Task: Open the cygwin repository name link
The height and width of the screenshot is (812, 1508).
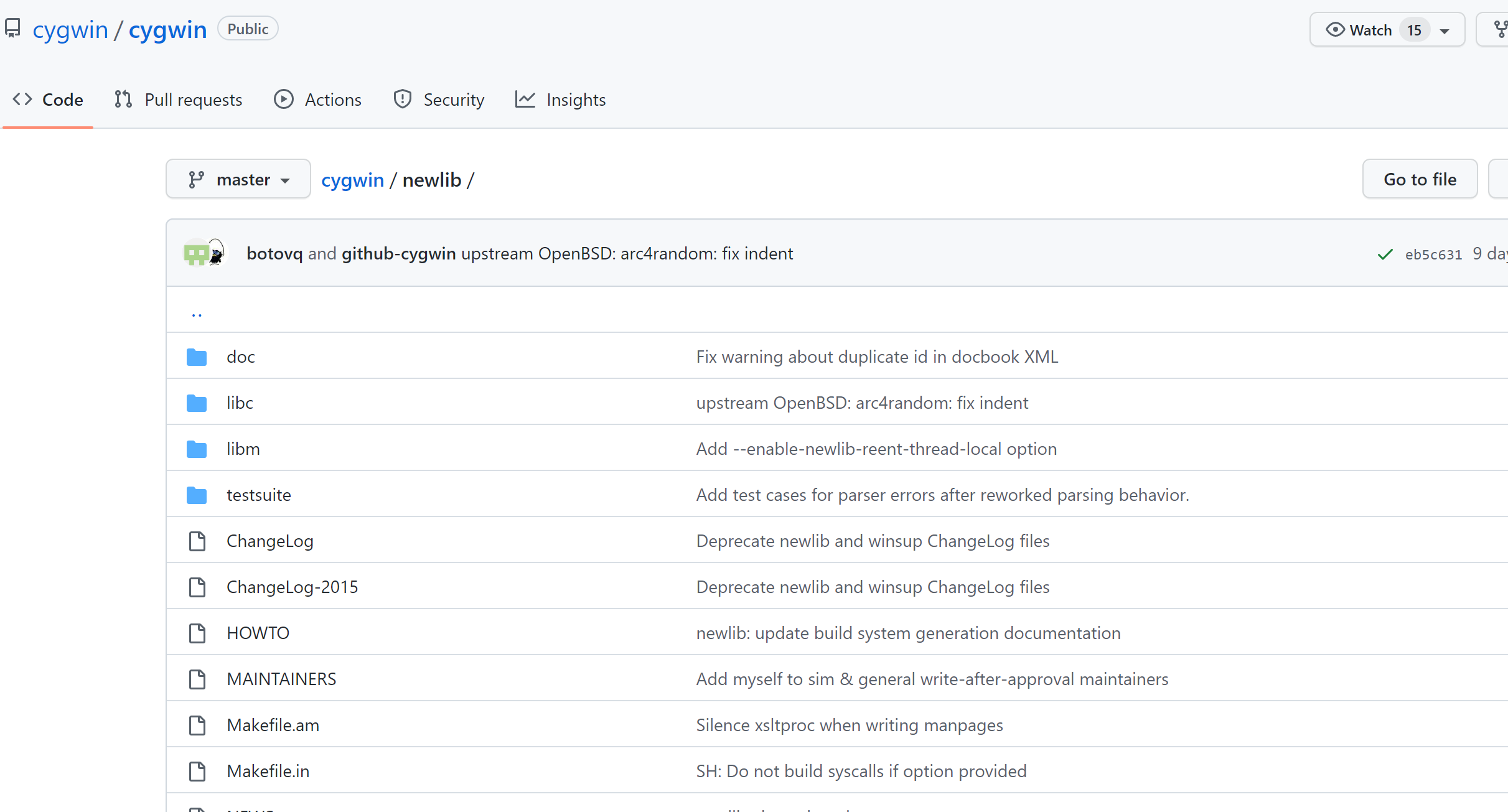Action: pos(167,30)
